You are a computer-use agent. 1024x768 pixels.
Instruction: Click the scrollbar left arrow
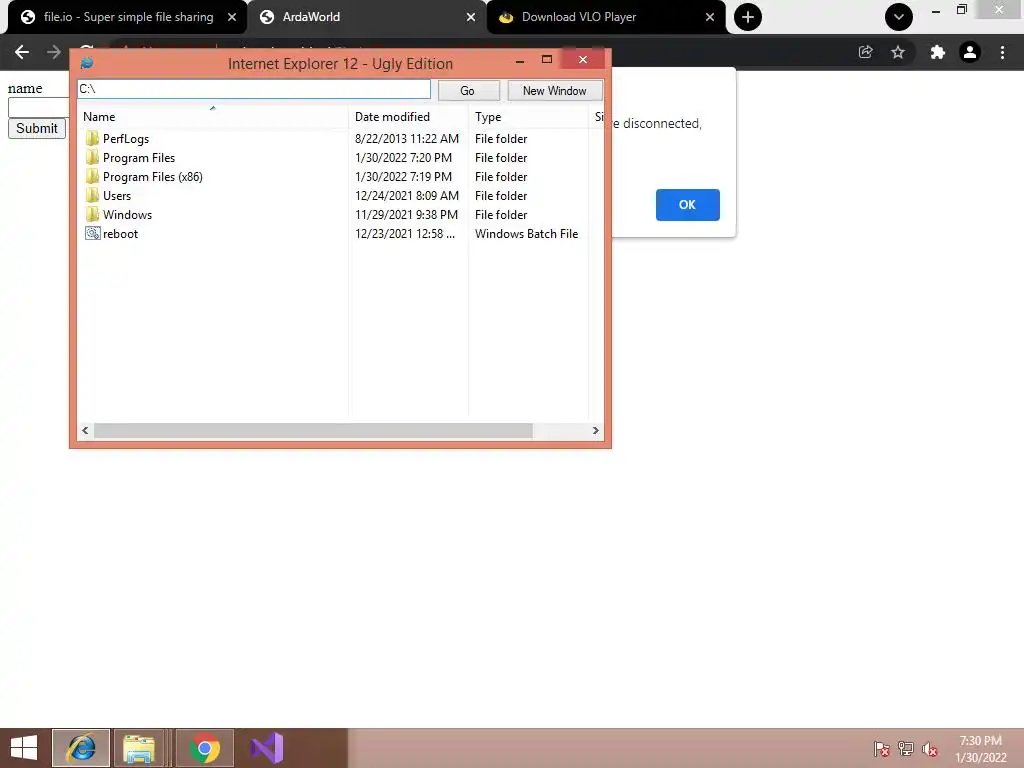coord(85,430)
